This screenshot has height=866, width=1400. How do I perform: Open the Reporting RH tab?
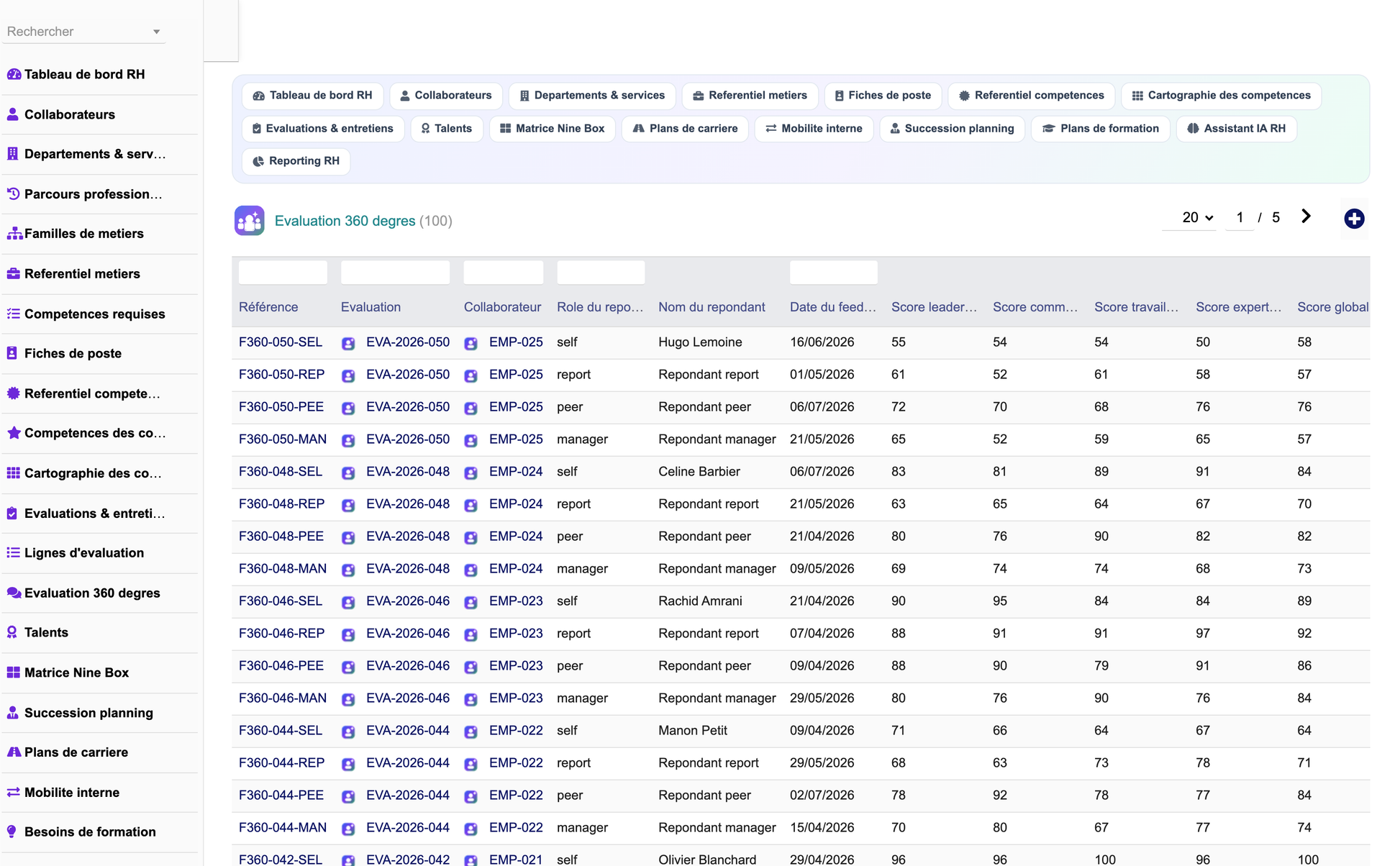click(296, 161)
